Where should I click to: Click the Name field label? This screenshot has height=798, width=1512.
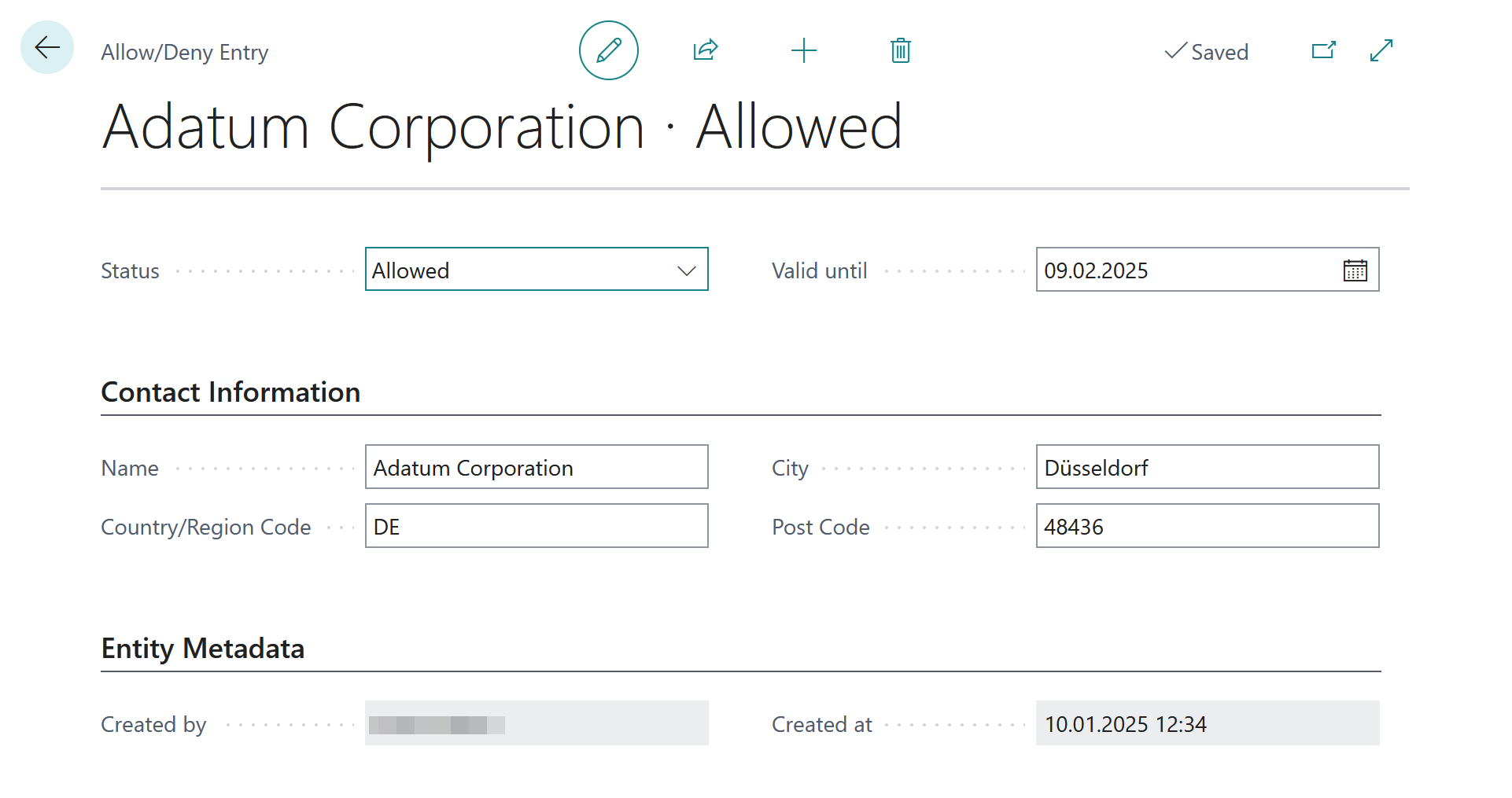pos(130,468)
